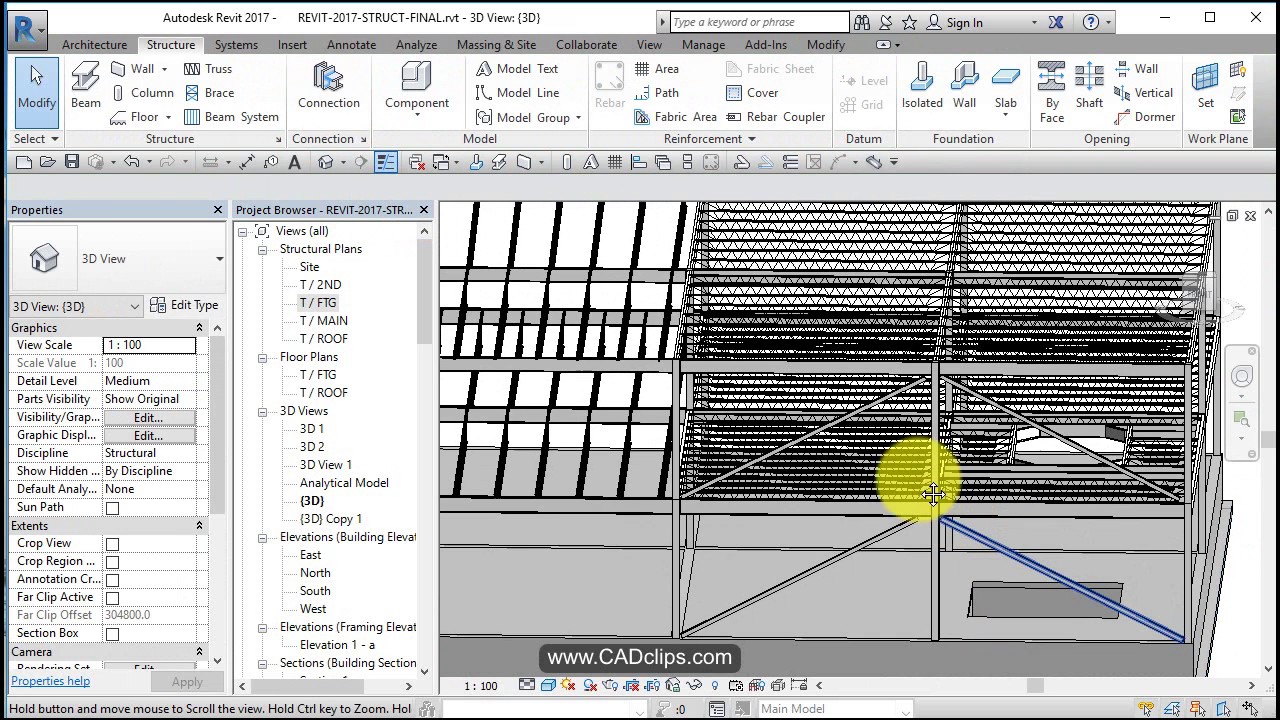Image resolution: width=1280 pixels, height=720 pixels.
Task: Open the Architecture ribbon tab
Action: pyautogui.click(x=94, y=45)
